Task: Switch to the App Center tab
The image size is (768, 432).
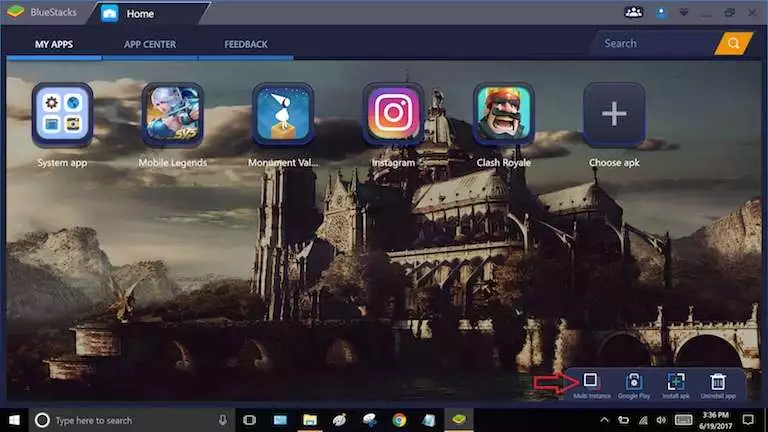Action: (150, 44)
